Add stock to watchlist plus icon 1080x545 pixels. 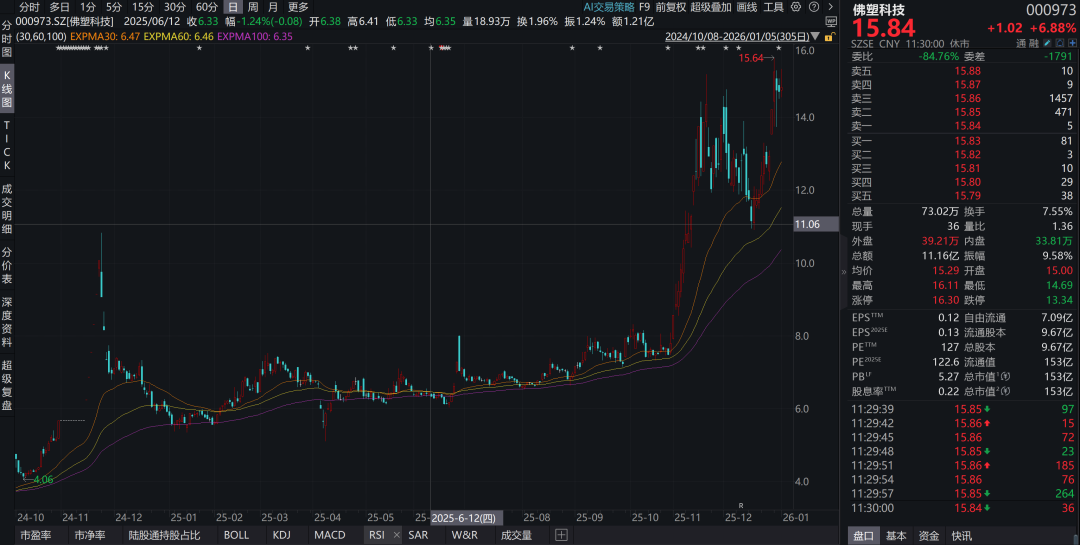(1072, 43)
